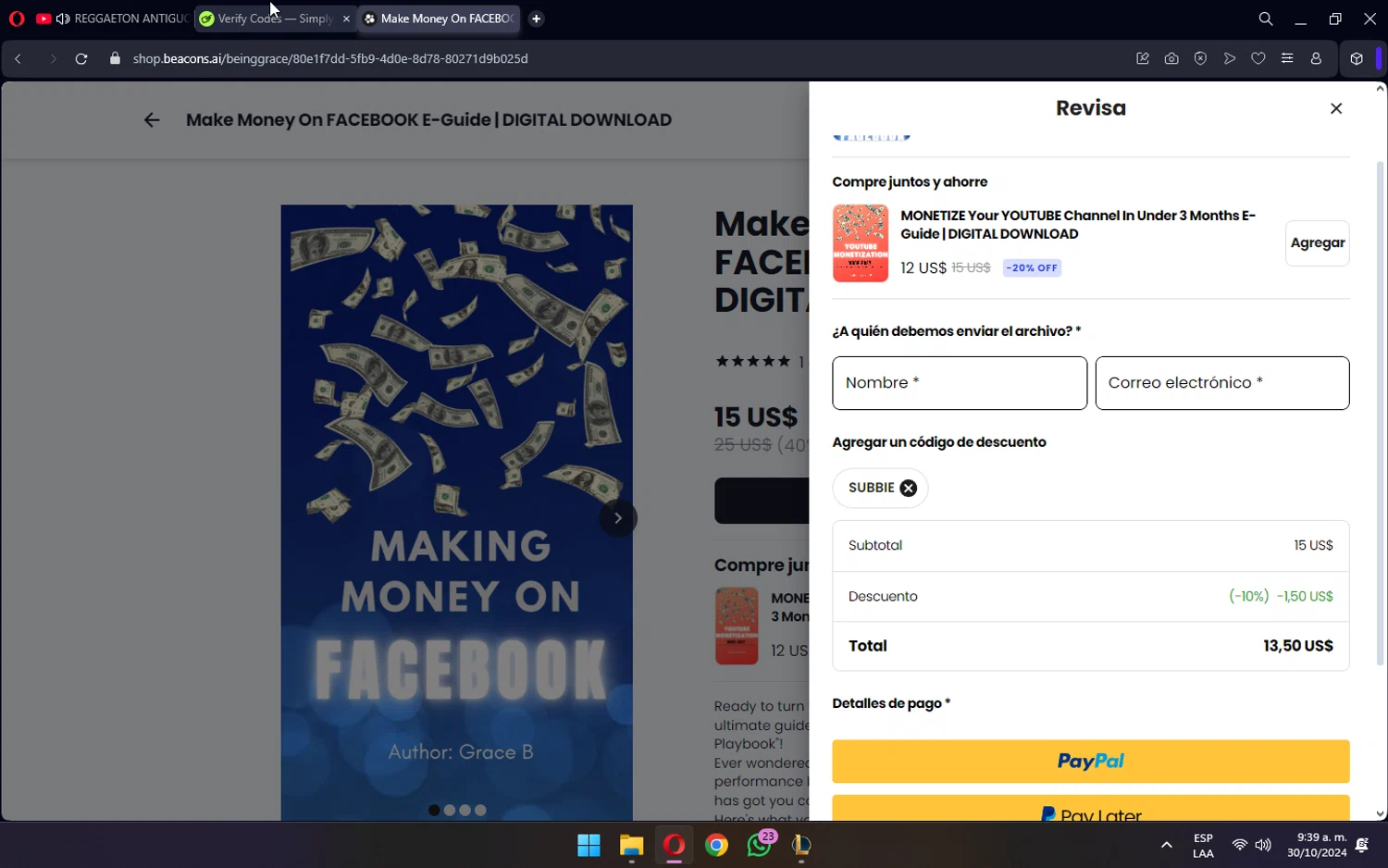Open the notifications center icon
This screenshot has width=1388, height=868.
coord(1362,845)
